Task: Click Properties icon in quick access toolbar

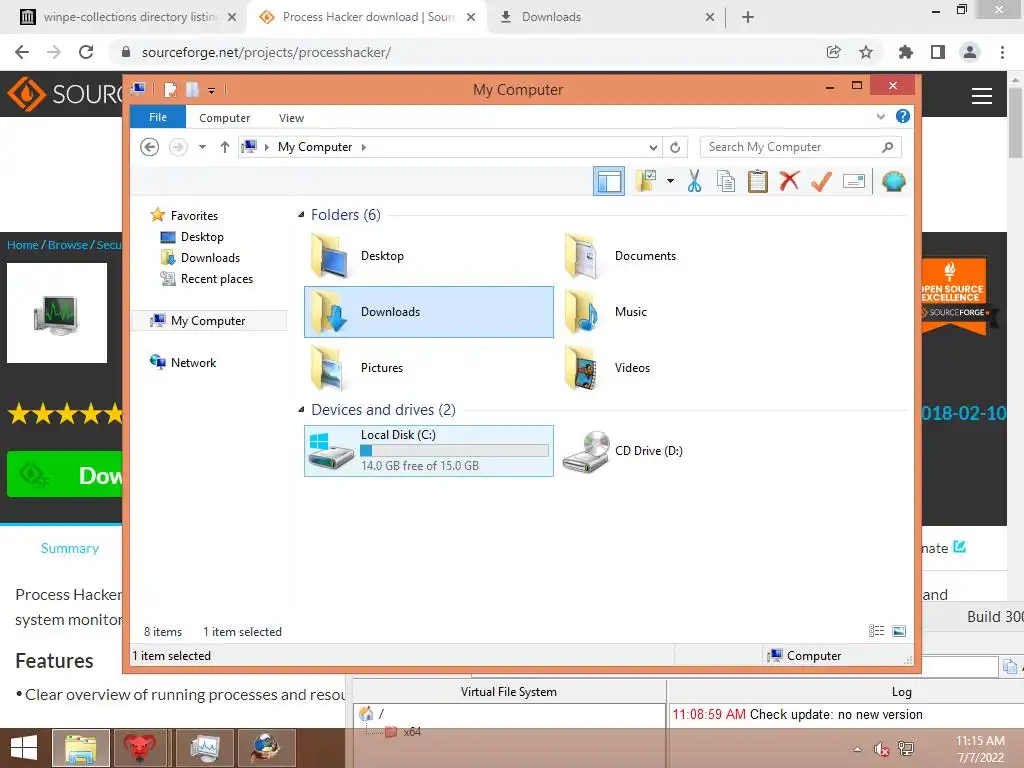Action: point(170,89)
